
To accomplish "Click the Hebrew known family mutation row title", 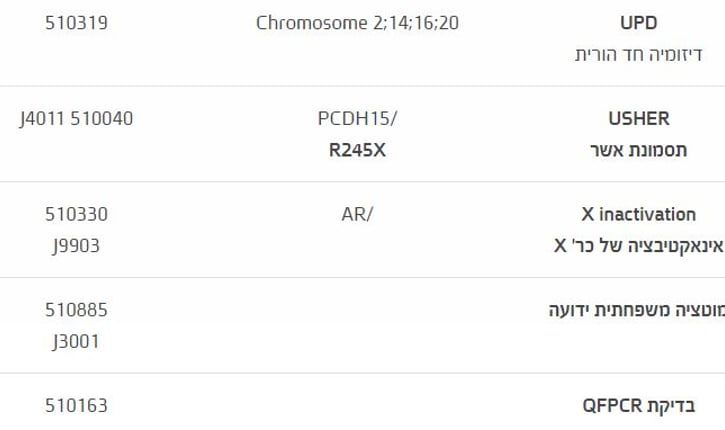I will point(637,310).
